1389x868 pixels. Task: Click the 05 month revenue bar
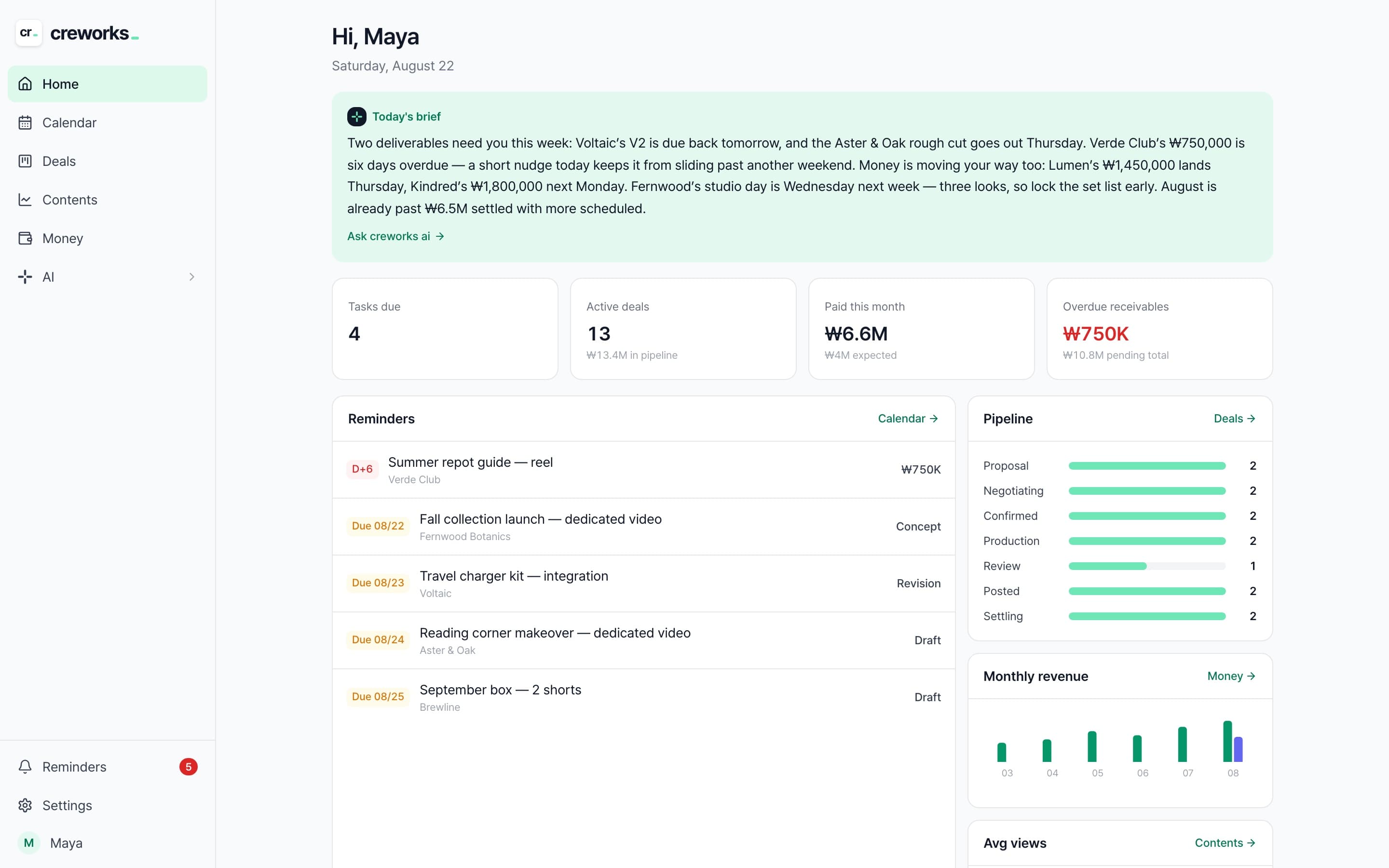1092,746
